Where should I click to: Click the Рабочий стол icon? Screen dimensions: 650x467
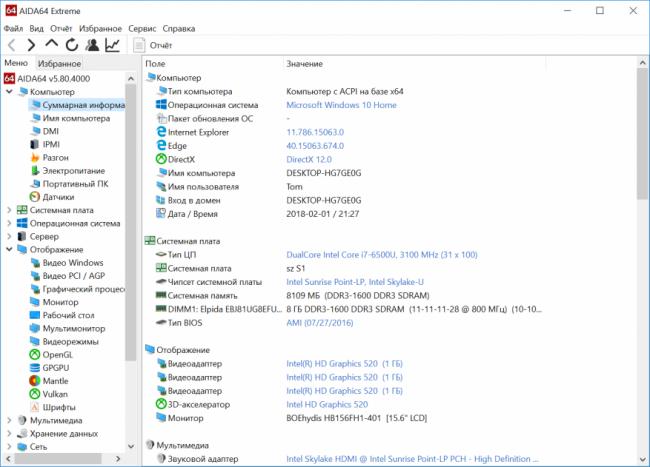35,315
